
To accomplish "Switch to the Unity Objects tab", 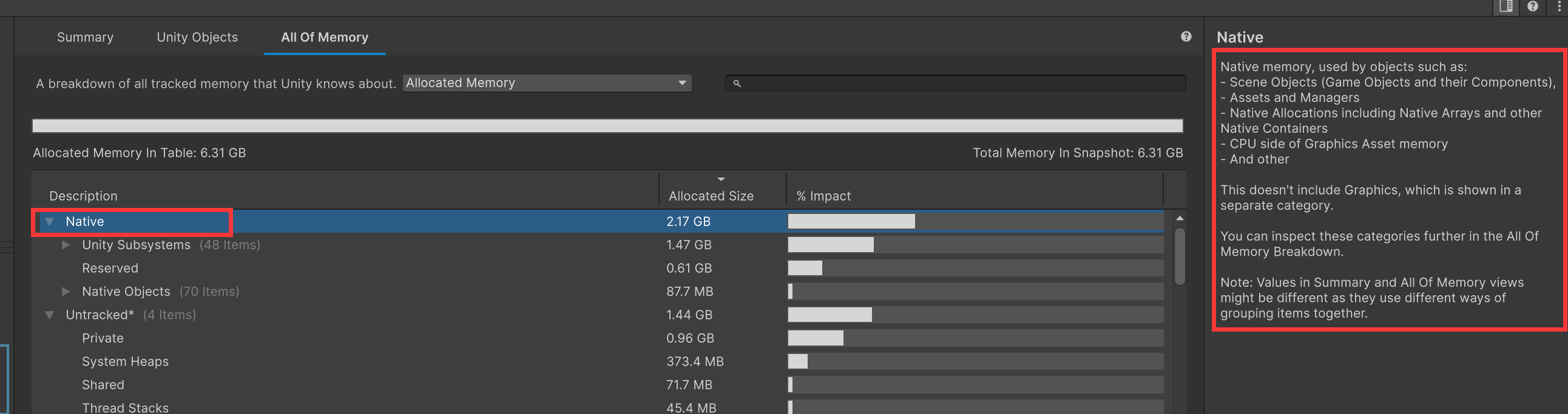I will (x=197, y=37).
